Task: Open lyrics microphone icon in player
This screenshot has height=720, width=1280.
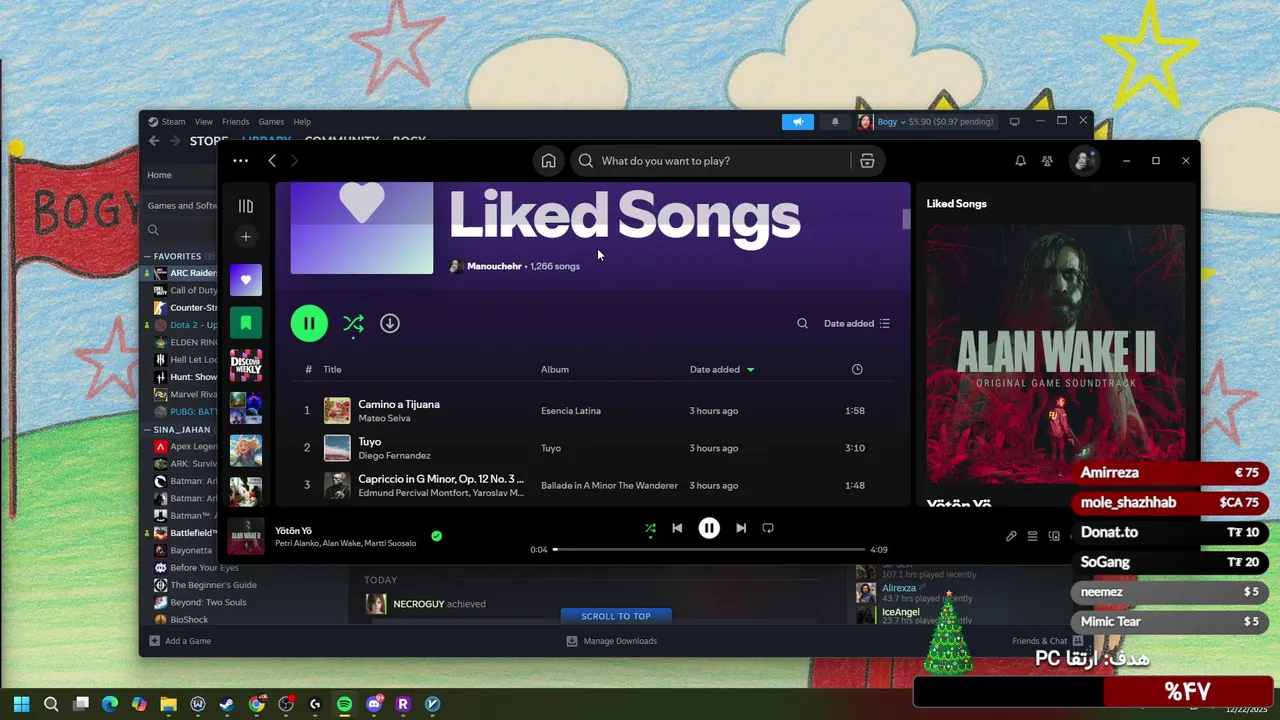Action: 1011,536
